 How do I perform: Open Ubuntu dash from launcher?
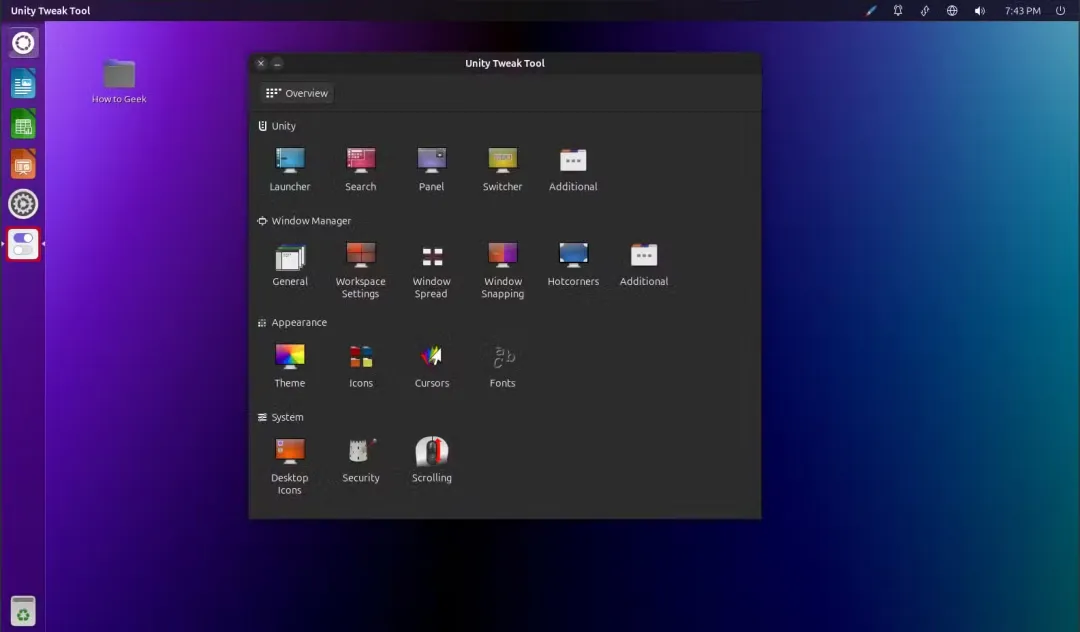(x=23, y=43)
